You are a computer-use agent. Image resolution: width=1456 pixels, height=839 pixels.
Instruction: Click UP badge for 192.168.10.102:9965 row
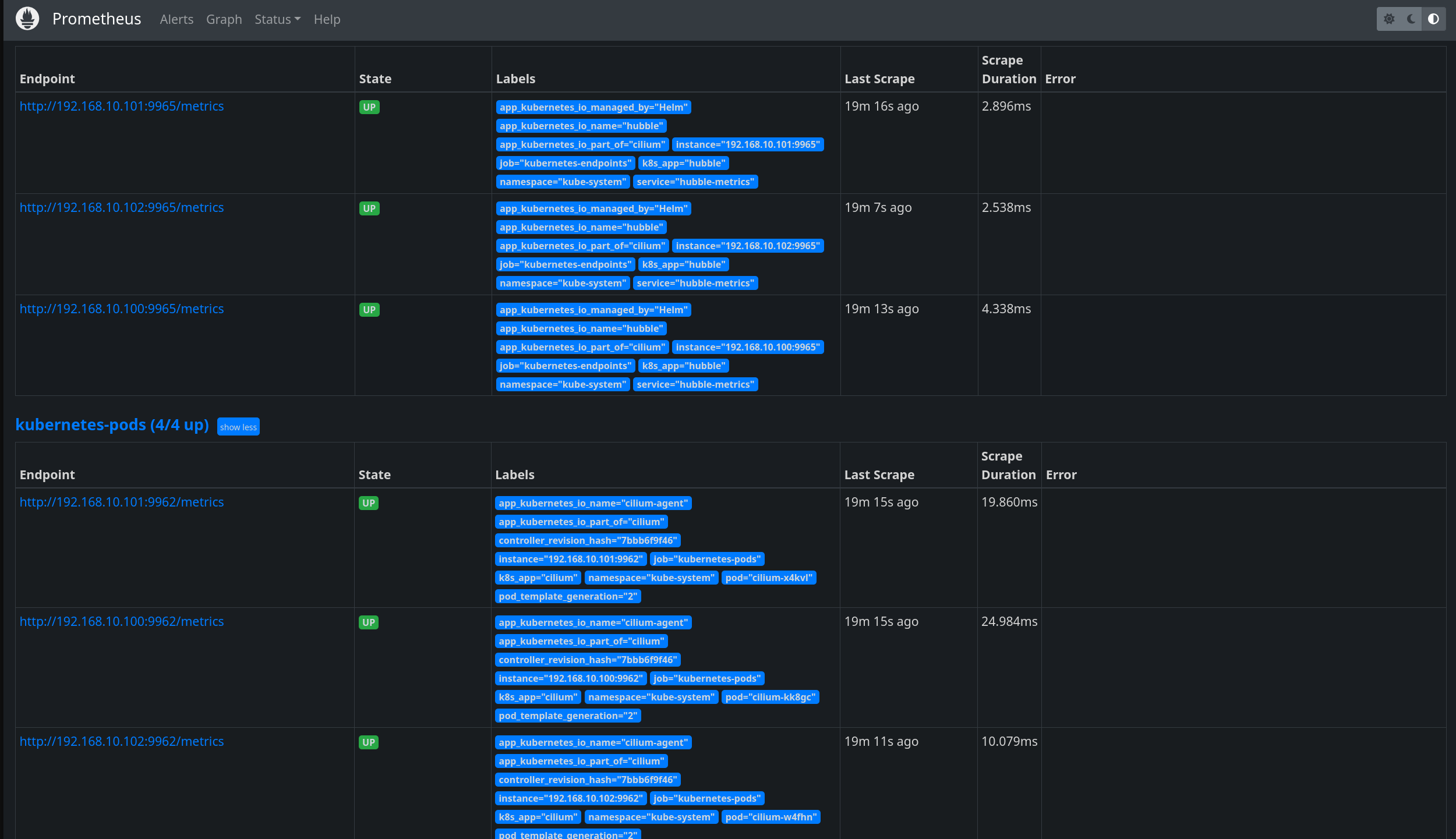(x=369, y=208)
